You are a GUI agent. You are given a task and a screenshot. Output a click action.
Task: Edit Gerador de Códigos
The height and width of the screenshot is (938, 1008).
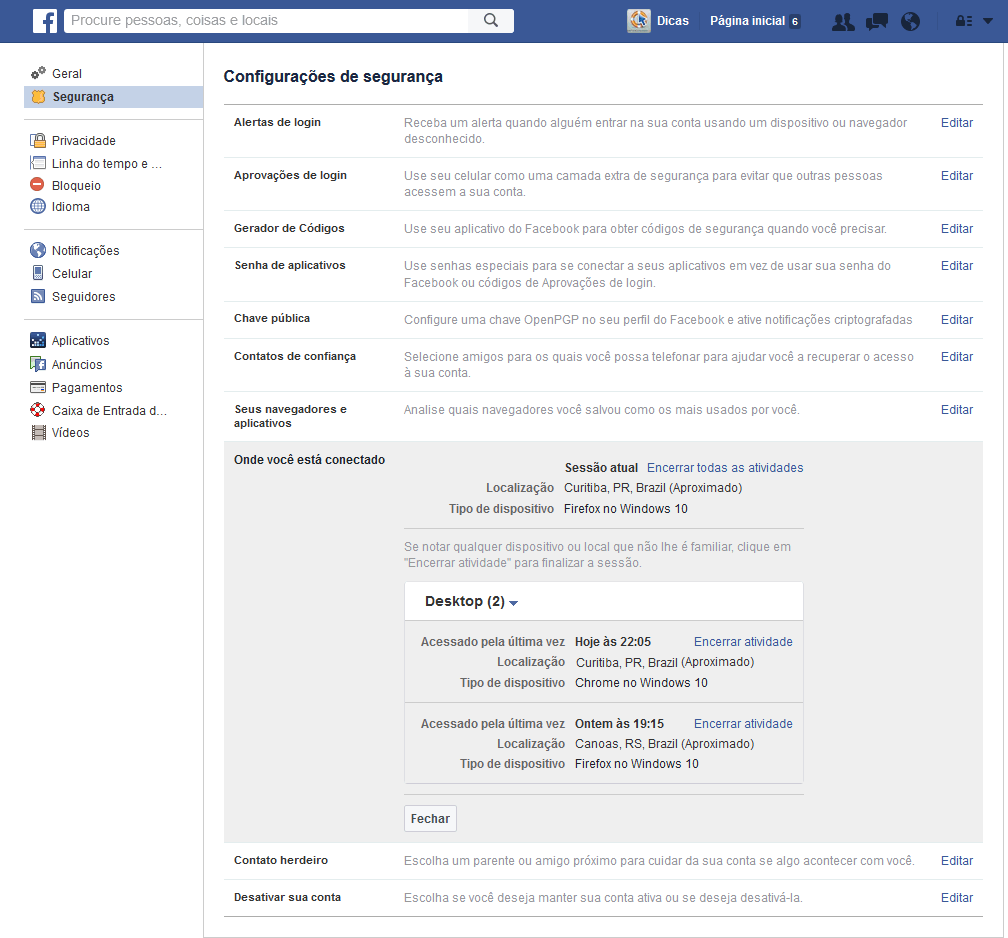click(x=957, y=228)
